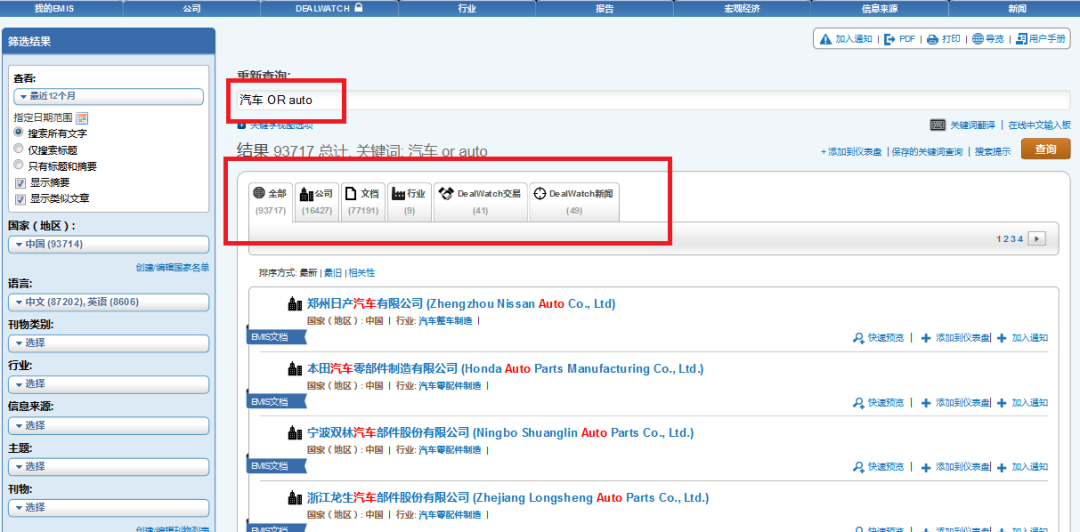The image size is (1080, 532).
Task: Click the 汽车 OR auto search field
Action: point(654,100)
